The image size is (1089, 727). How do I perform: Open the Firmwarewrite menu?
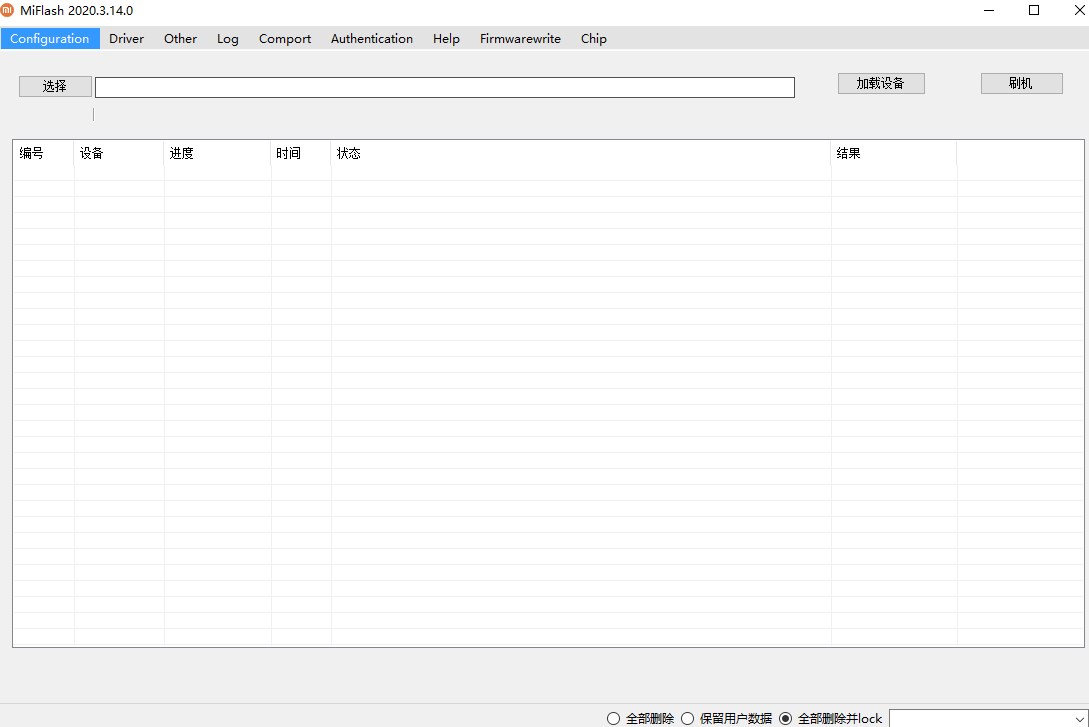coord(520,39)
